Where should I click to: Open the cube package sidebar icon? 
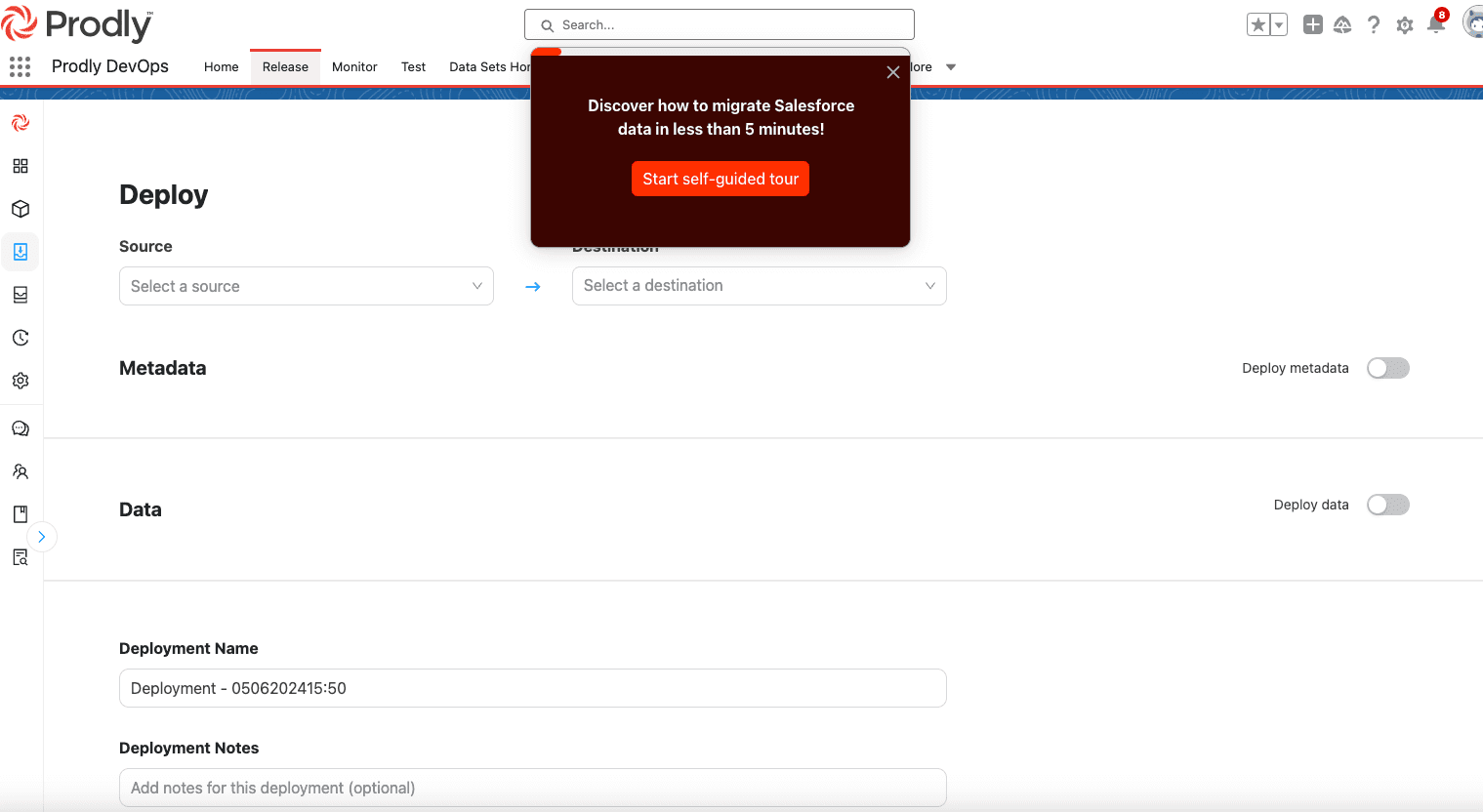pyautogui.click(x=21, y=209)
